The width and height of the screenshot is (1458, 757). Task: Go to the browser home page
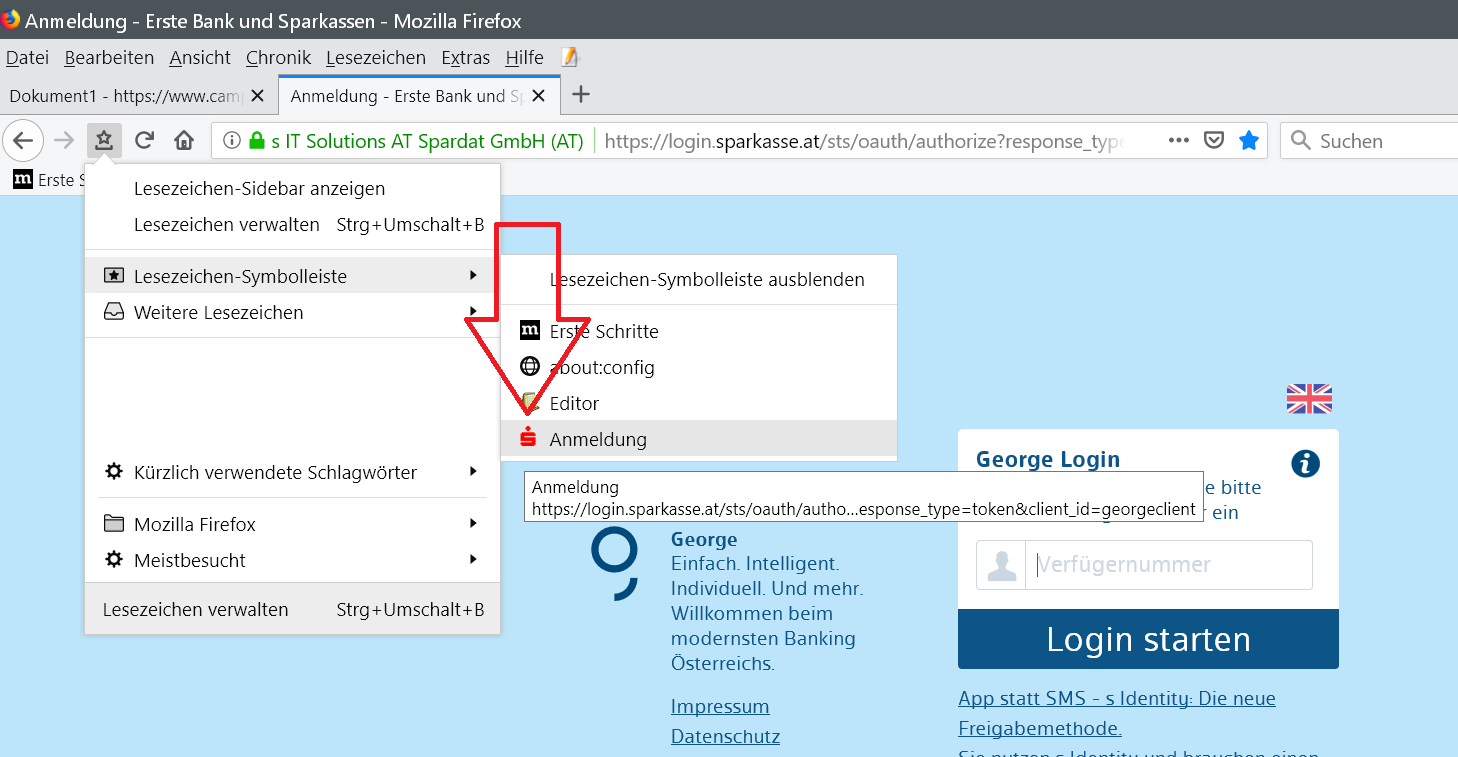[184, 141]
